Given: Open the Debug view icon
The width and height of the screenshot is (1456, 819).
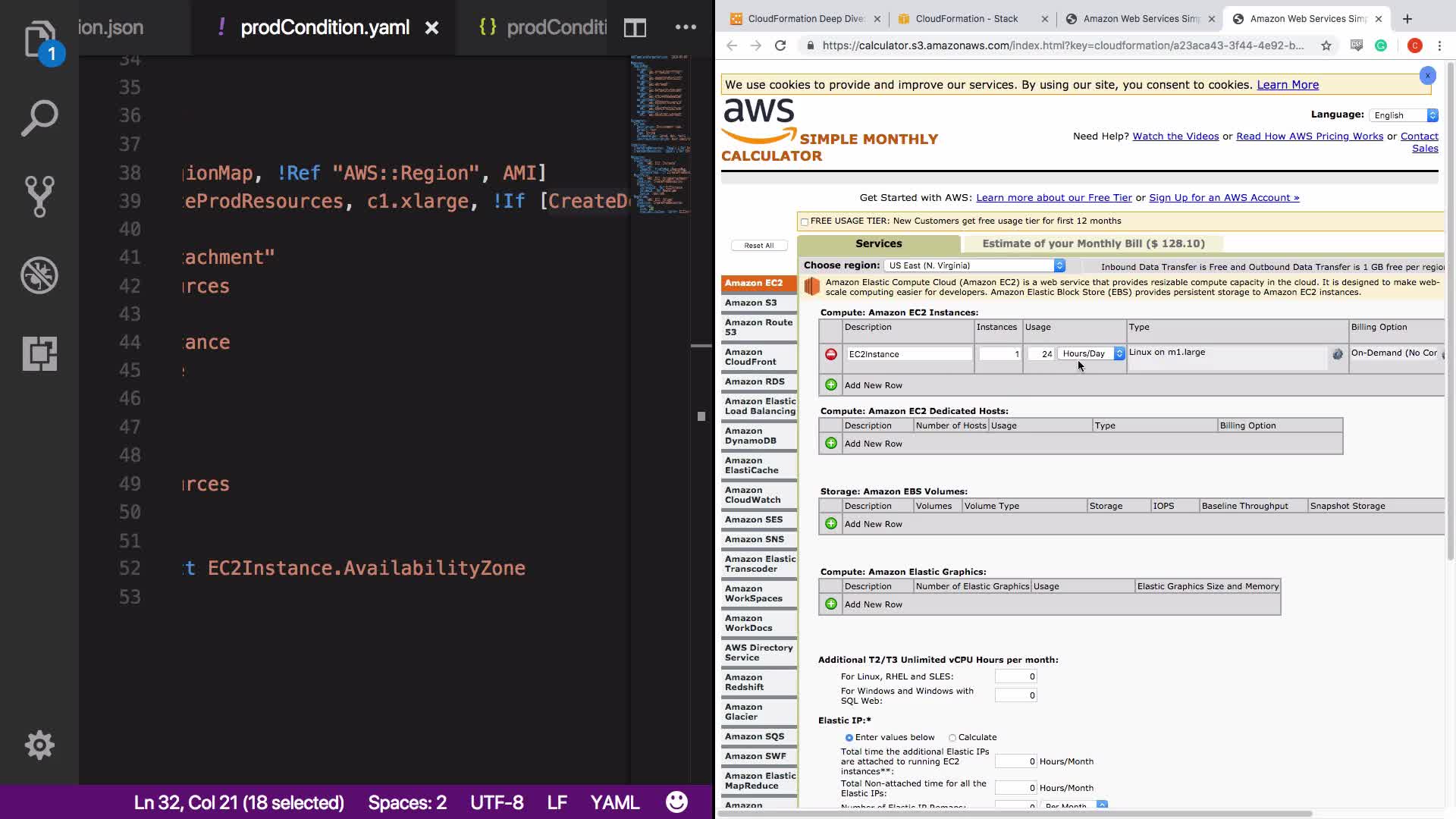Looking at the screenshot, I should pyautogui.click(x=39, y=275).
